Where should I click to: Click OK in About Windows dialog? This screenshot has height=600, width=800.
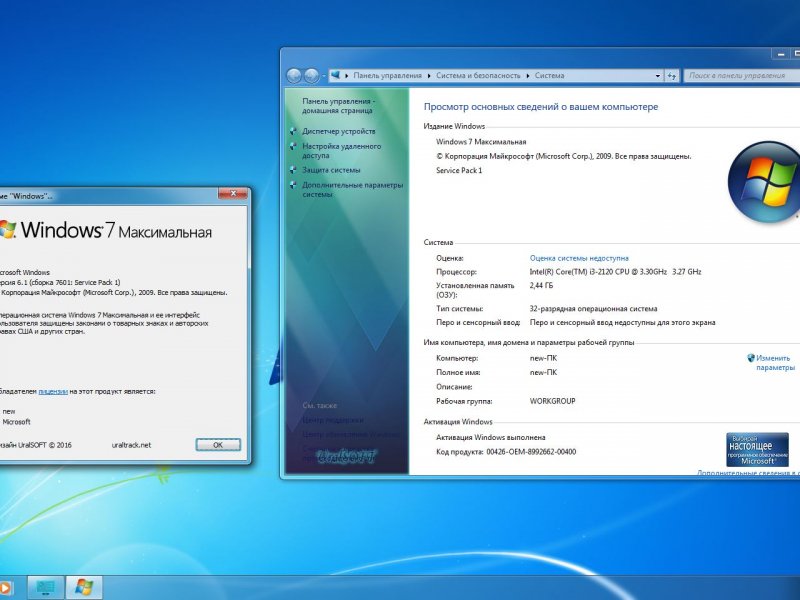(x=218, y=445)
